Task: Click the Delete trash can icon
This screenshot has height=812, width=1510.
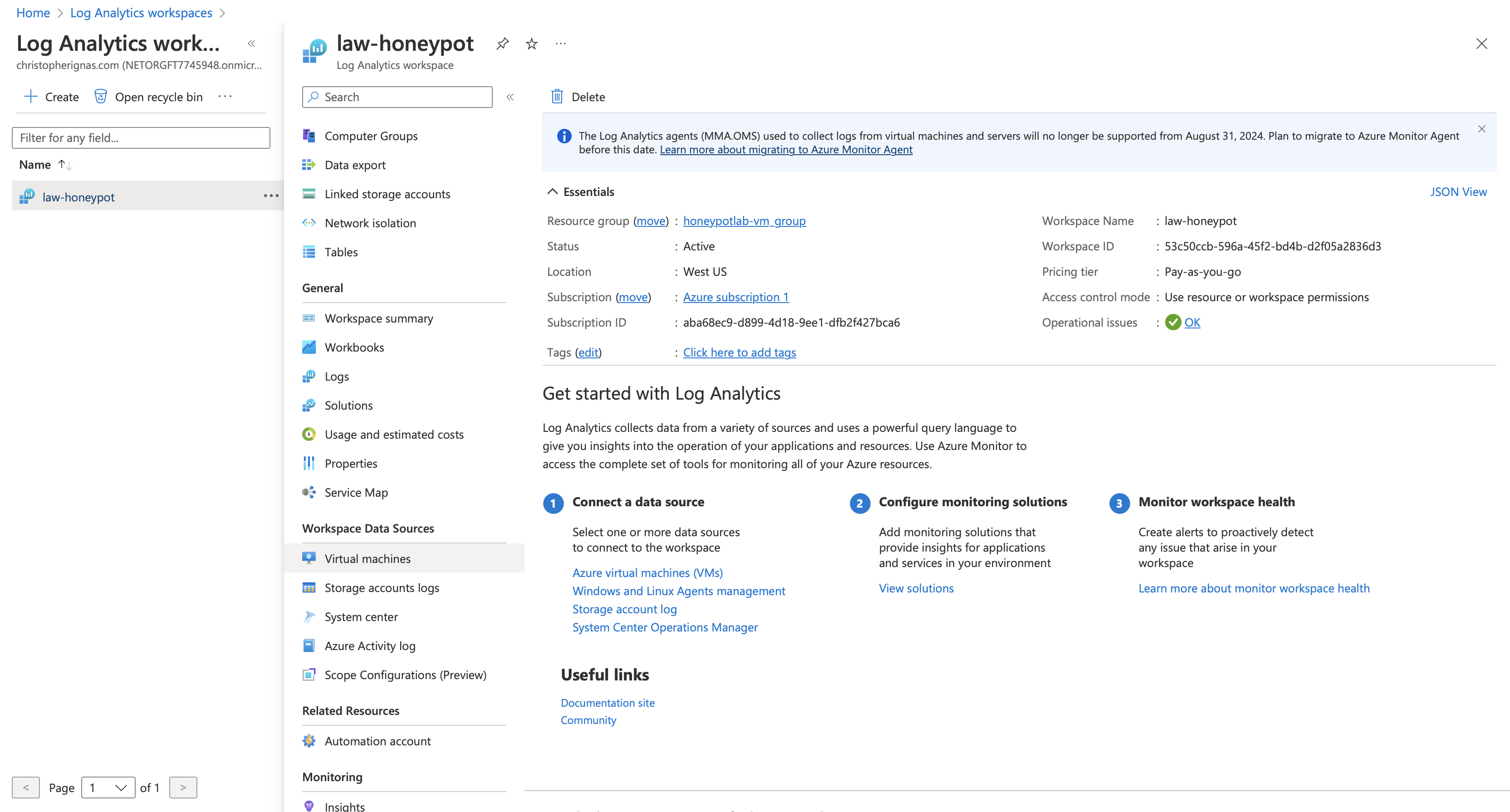Action: pyautogui.click(x=557, y=97)
